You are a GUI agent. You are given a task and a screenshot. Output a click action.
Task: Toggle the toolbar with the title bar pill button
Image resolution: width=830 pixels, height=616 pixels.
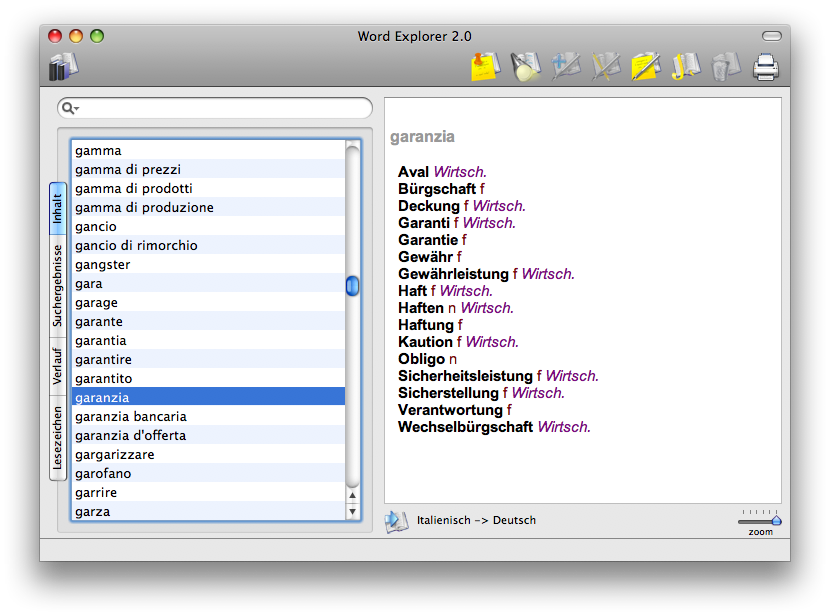click(x=771, y=36)
